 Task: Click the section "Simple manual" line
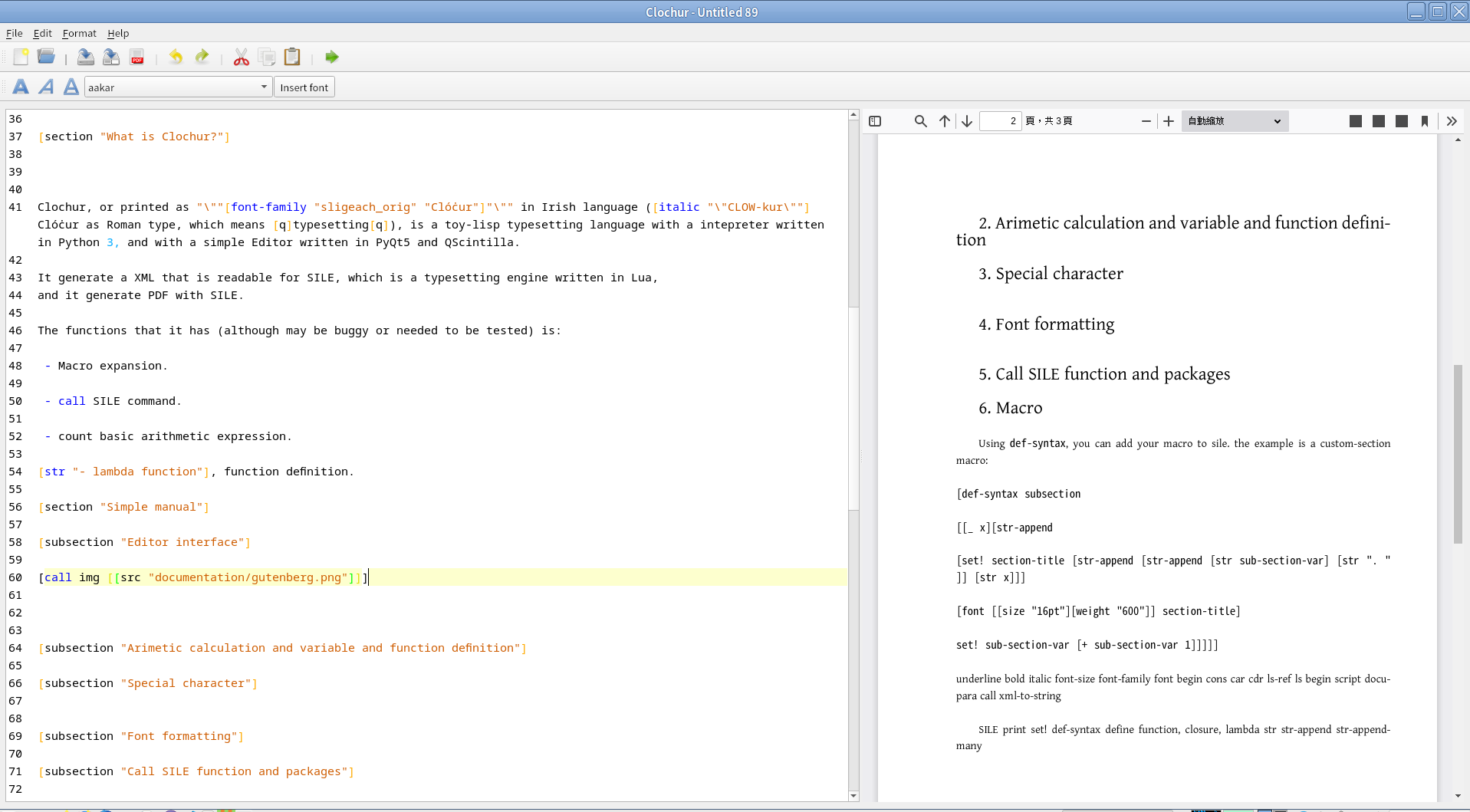(x=123, y=507)
